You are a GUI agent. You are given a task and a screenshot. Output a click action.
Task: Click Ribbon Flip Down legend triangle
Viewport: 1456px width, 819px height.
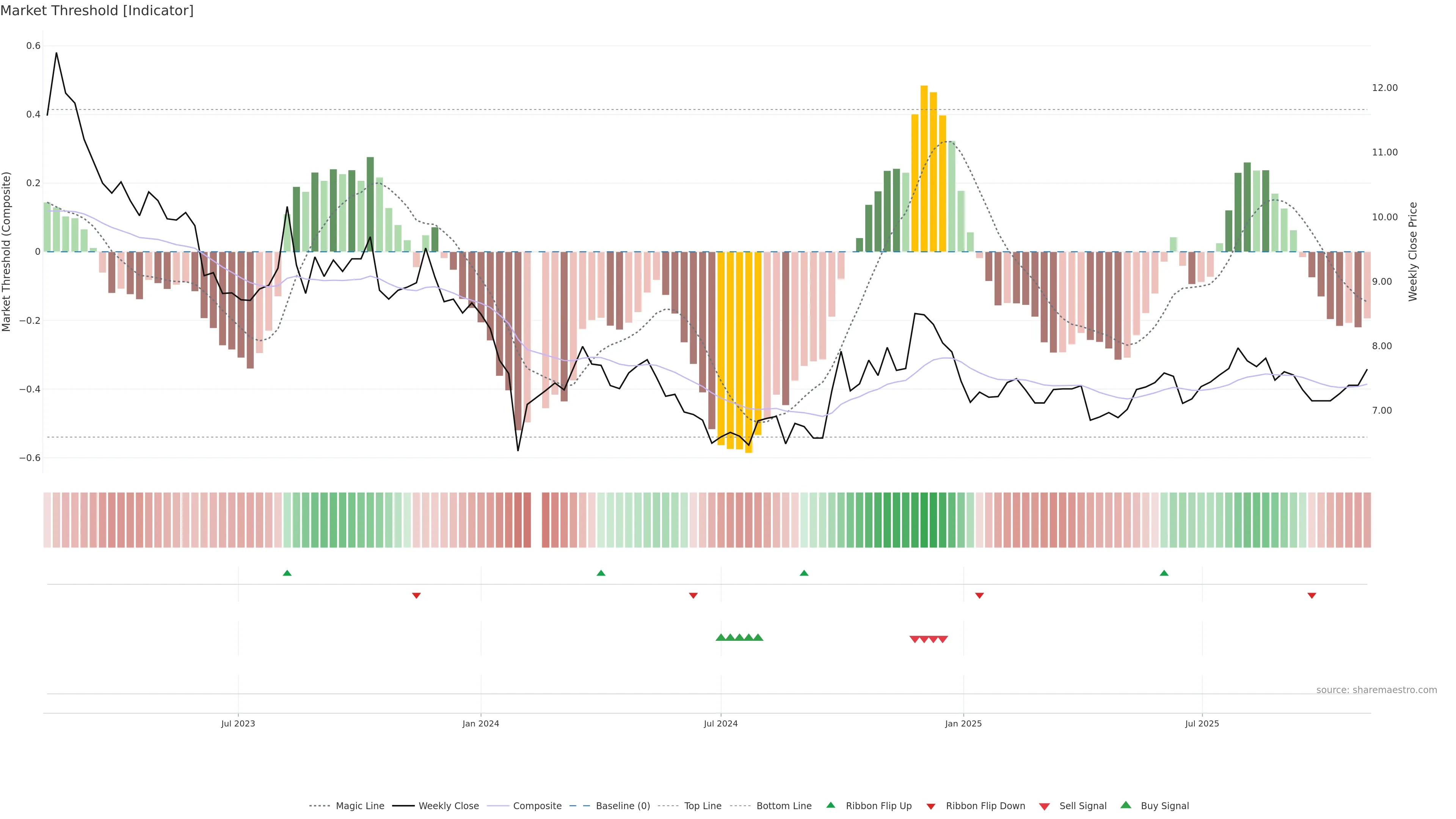(x=931, y=806)
